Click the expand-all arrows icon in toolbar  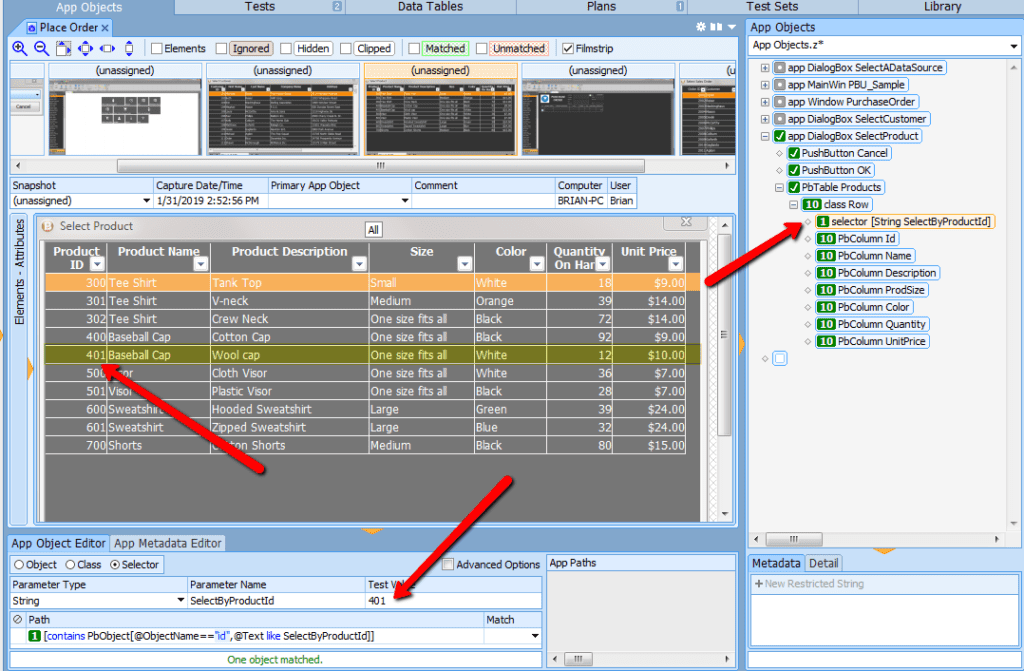(x=85, y=48)
